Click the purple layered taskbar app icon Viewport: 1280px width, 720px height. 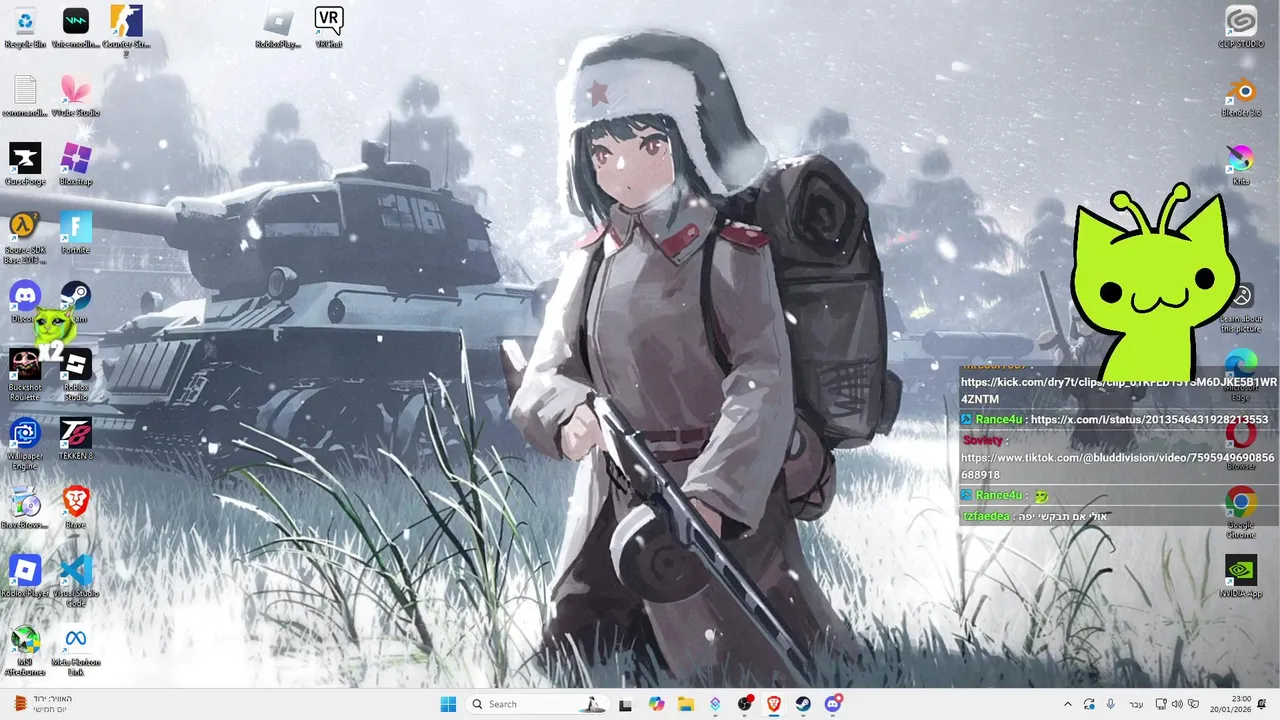[715, 704]
